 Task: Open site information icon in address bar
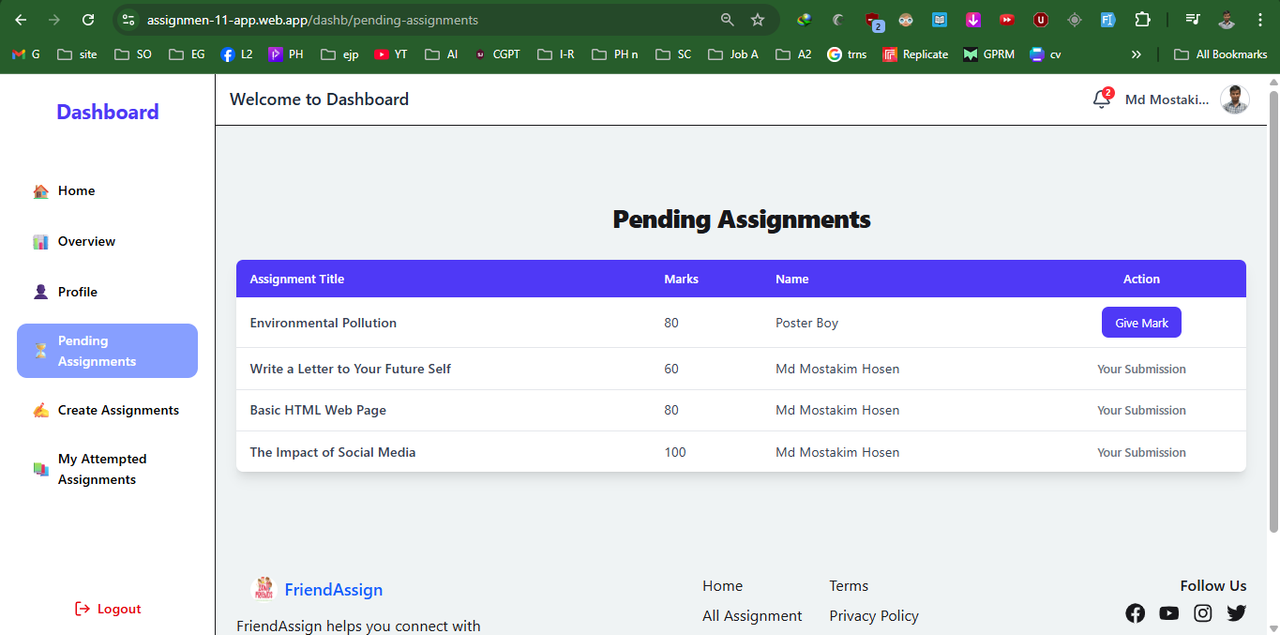click(127, 20)
